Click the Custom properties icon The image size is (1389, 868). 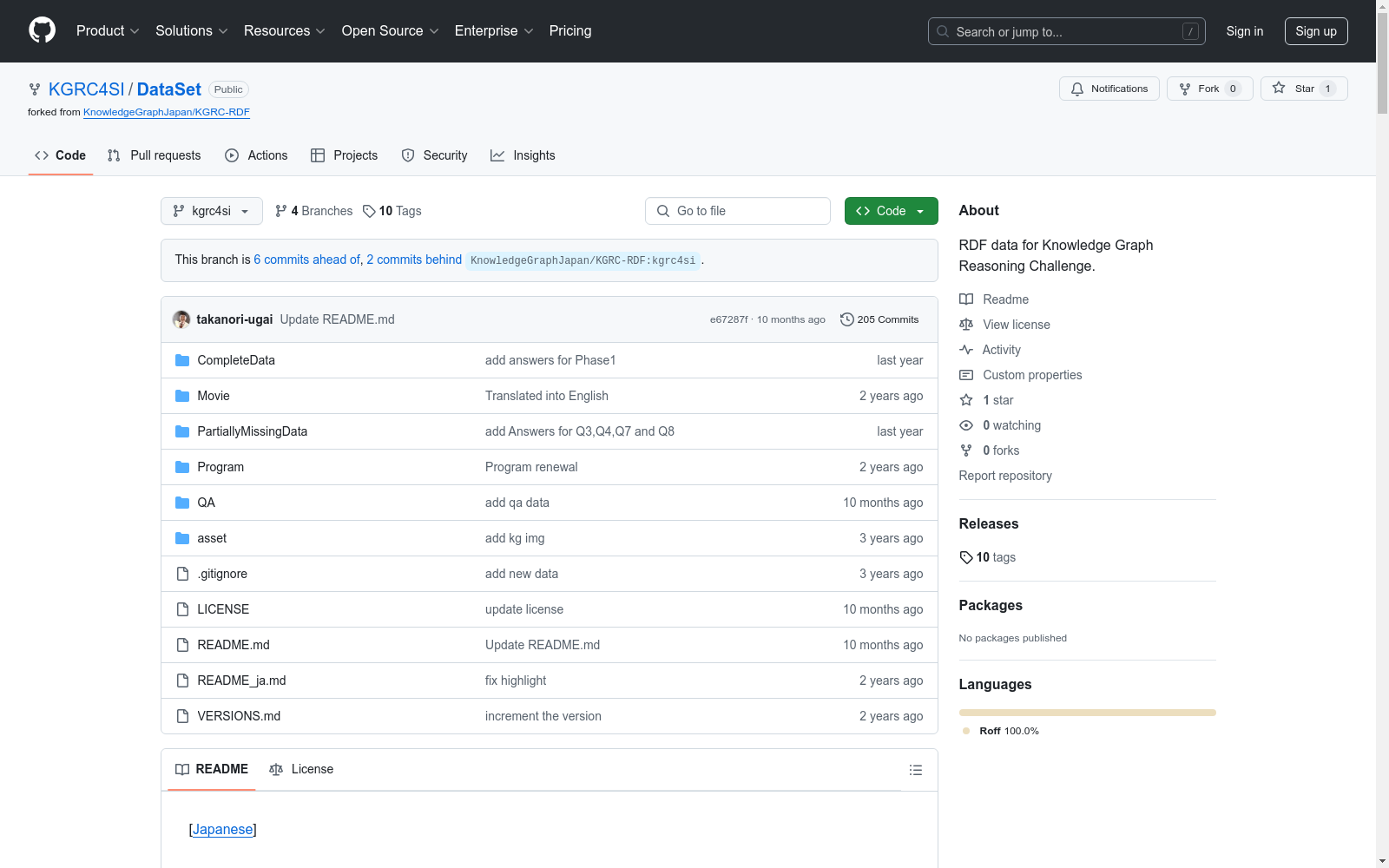pos(966,375)
